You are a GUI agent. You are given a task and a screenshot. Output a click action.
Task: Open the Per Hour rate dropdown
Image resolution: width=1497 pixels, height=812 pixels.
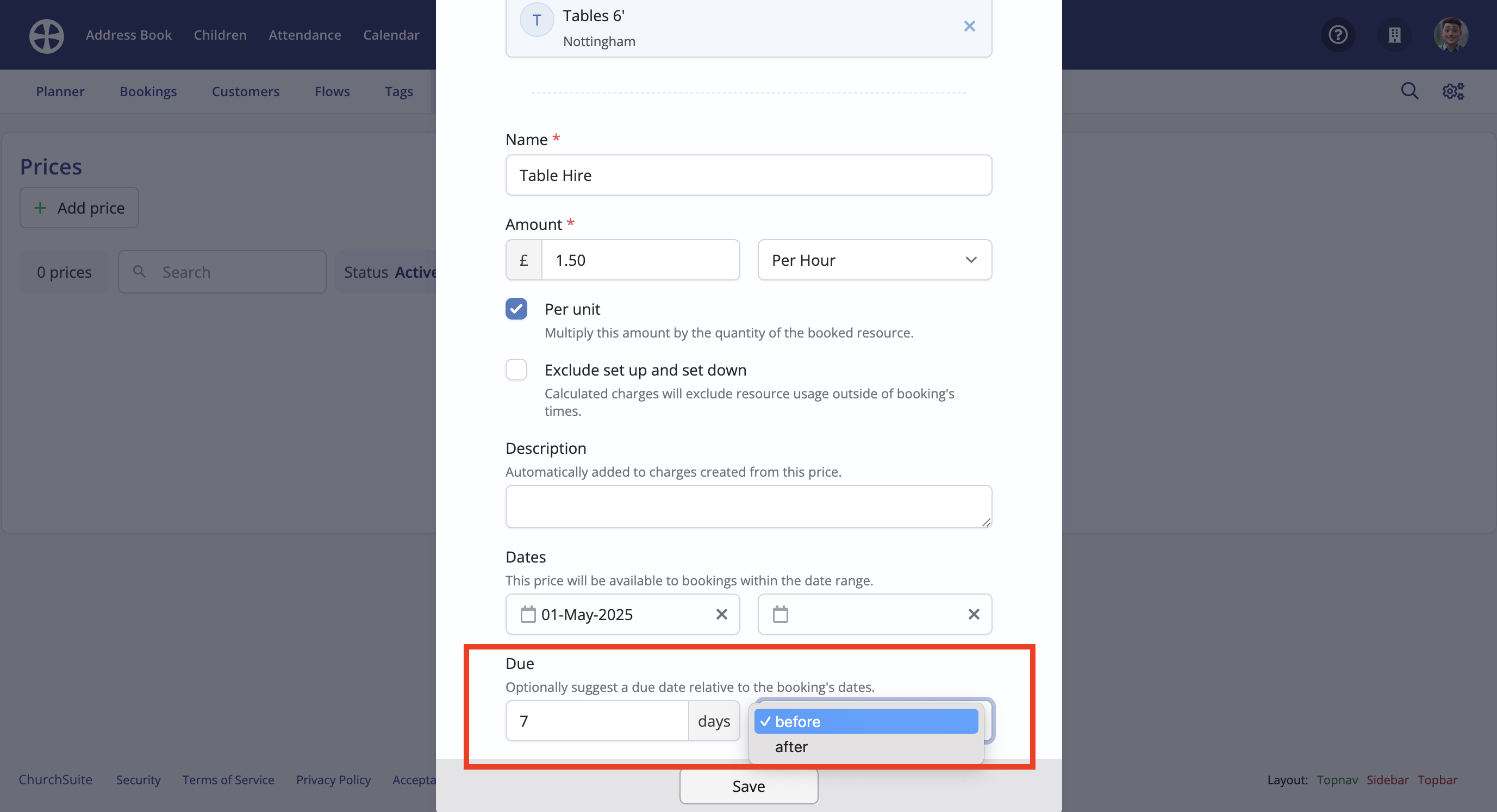(x=874, y=260)
